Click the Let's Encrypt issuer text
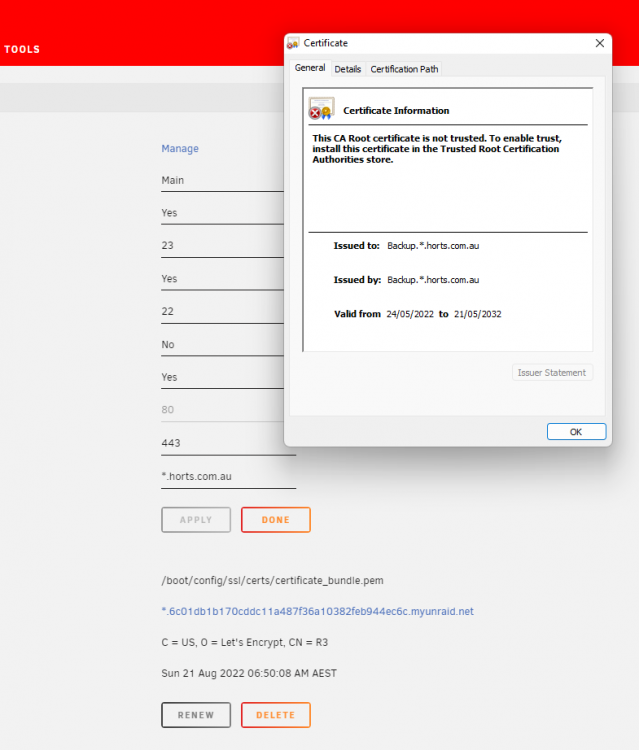 (245, 642)
